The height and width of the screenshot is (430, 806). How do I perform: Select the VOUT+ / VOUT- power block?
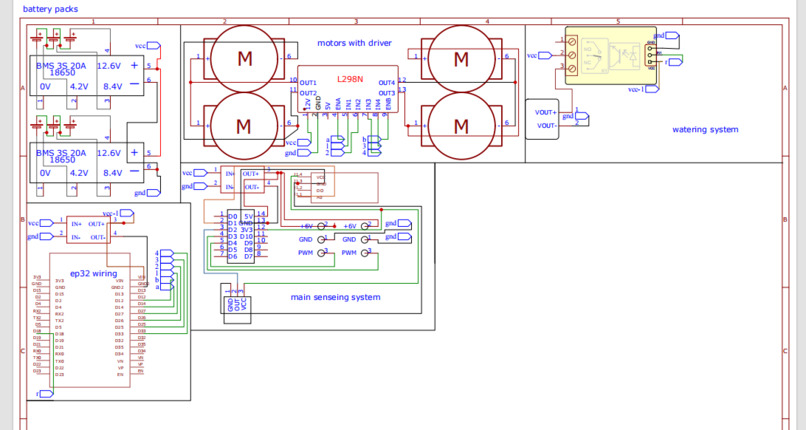tap(542, 119)
